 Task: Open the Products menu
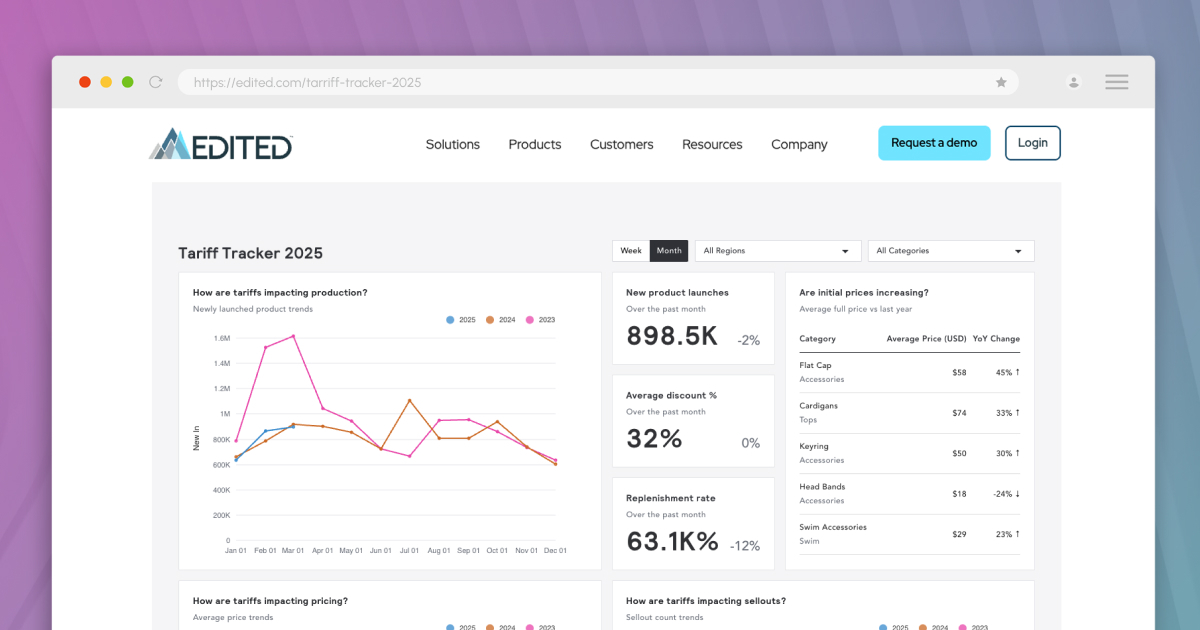(x=535, y=144)
